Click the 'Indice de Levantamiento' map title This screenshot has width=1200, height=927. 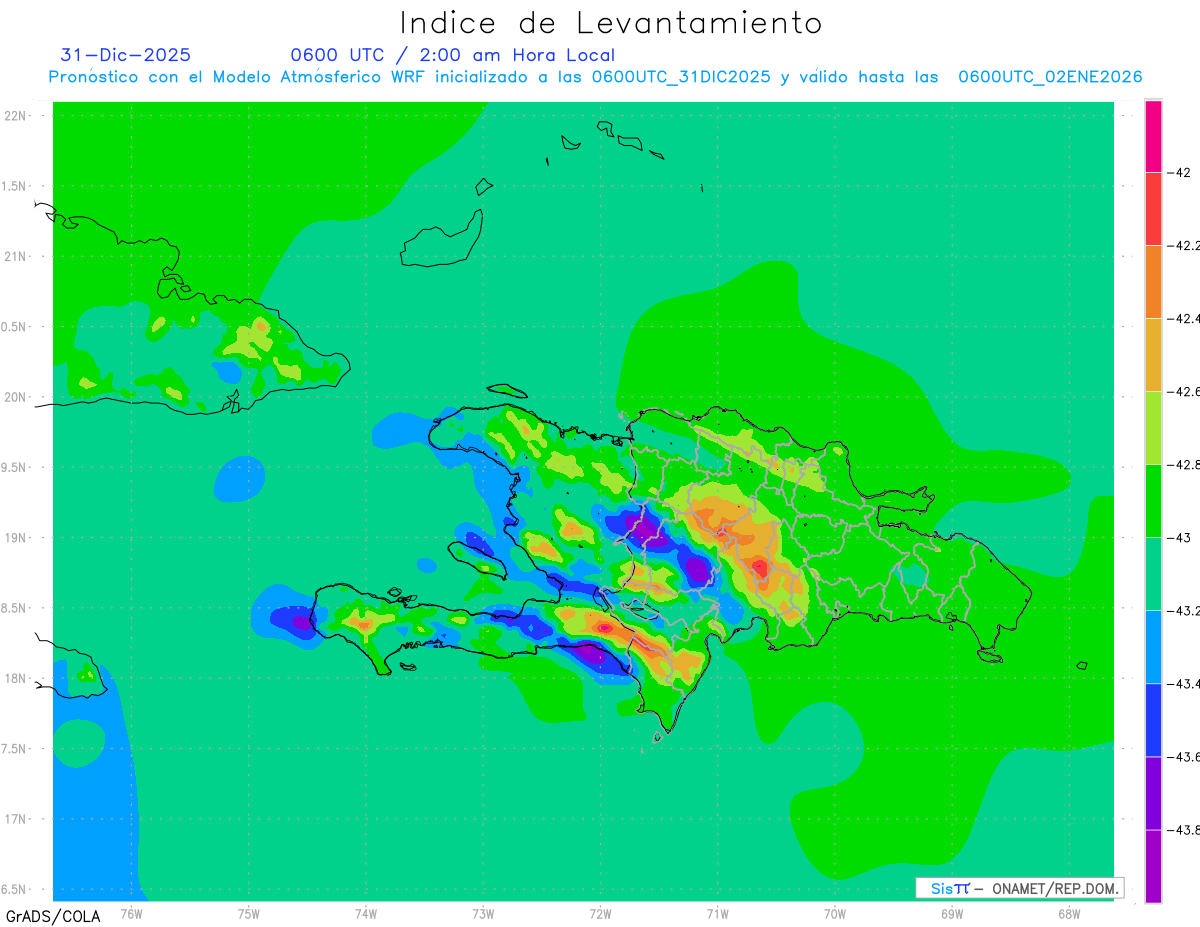click(611, 23)
